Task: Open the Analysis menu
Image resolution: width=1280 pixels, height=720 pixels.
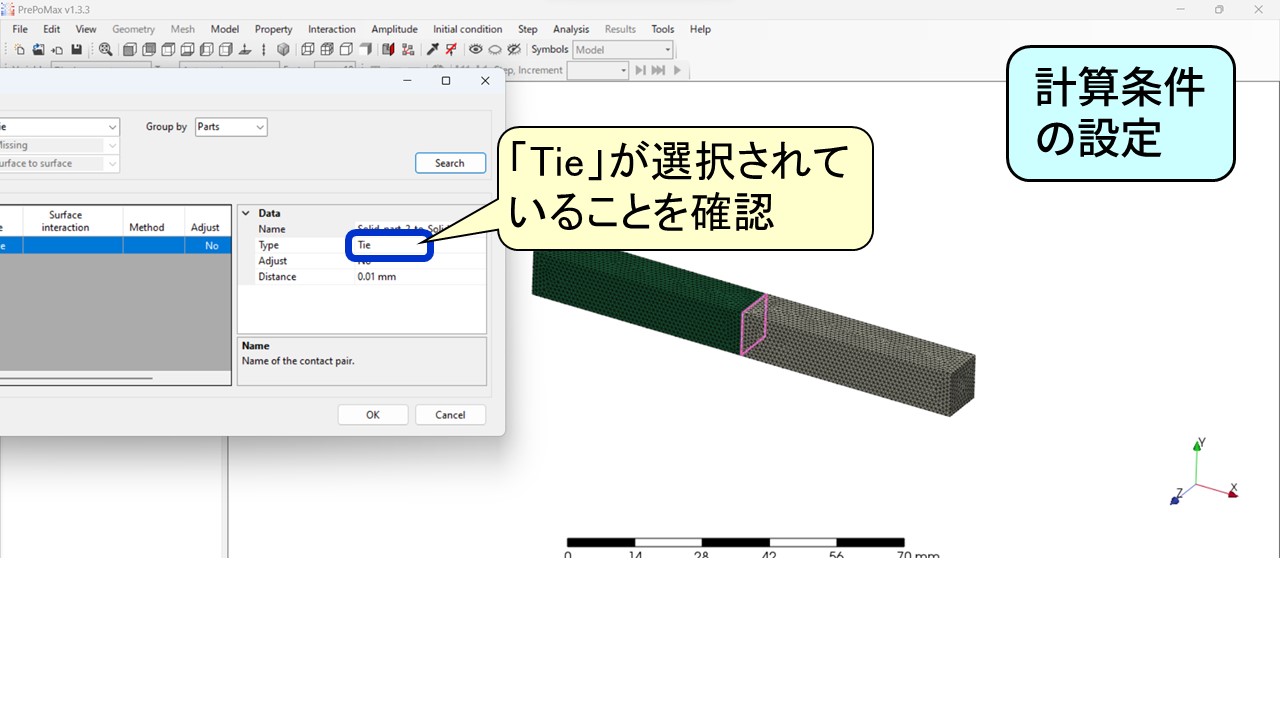Action: pyautogui.click(x=571, y=29)
